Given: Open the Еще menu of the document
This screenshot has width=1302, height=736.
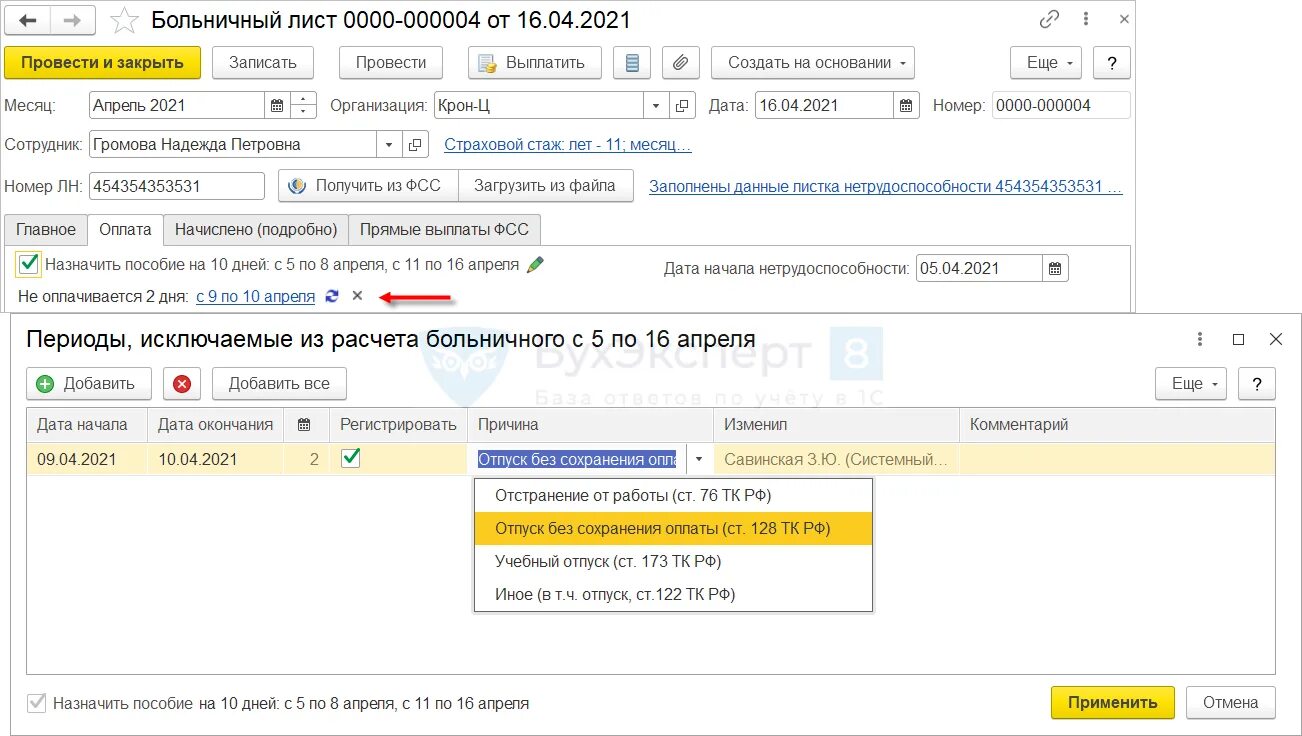Looking at the screenshot, I should point(1046,62).
